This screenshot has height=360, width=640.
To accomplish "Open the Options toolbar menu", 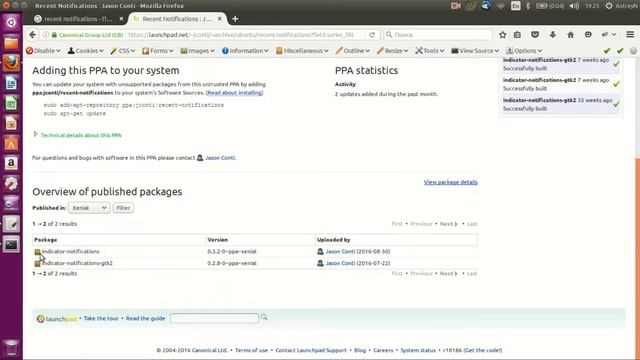I will (524, 51).
